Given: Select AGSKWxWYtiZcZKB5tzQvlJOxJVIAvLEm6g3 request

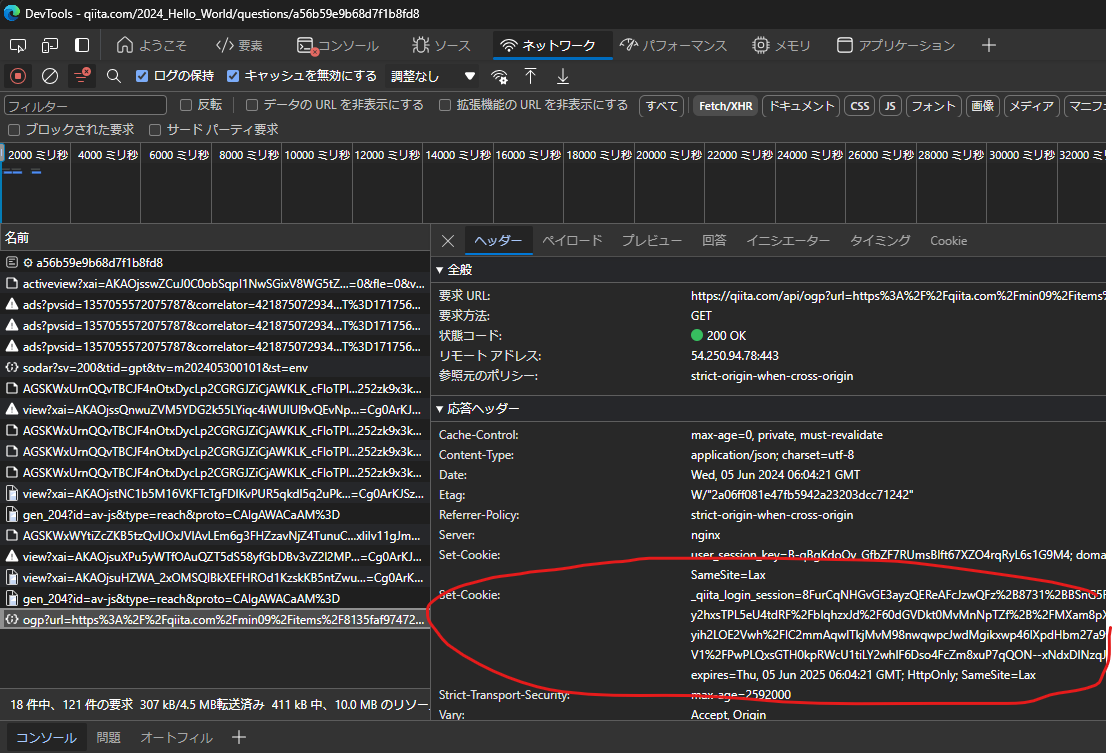Looking at the screenshot, I should point(216,535).
